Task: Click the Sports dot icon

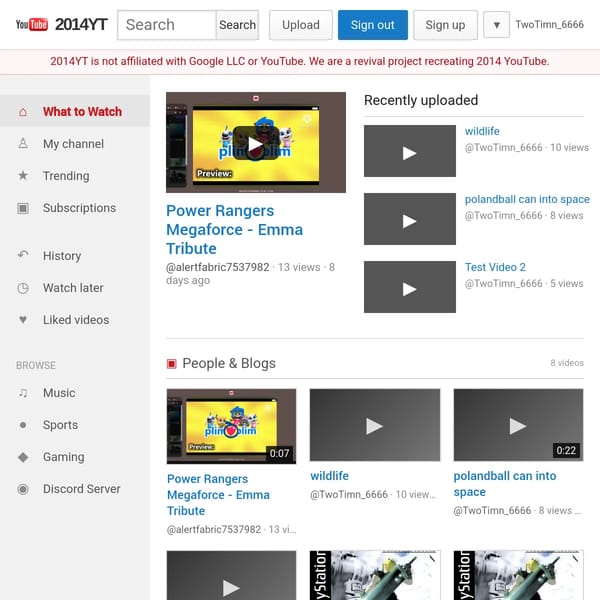Action: point(23,425)
